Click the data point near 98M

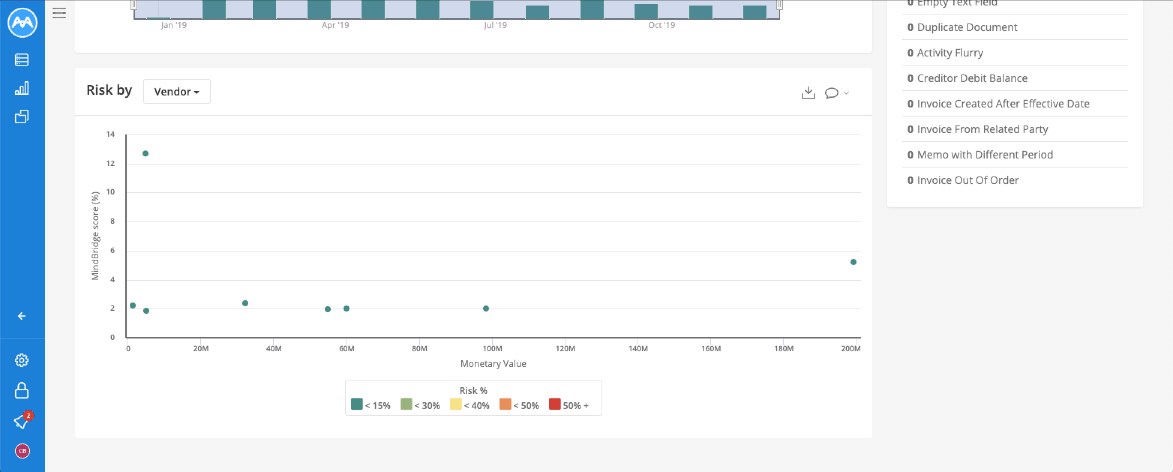pyautogui.click(x=486, y=308)
